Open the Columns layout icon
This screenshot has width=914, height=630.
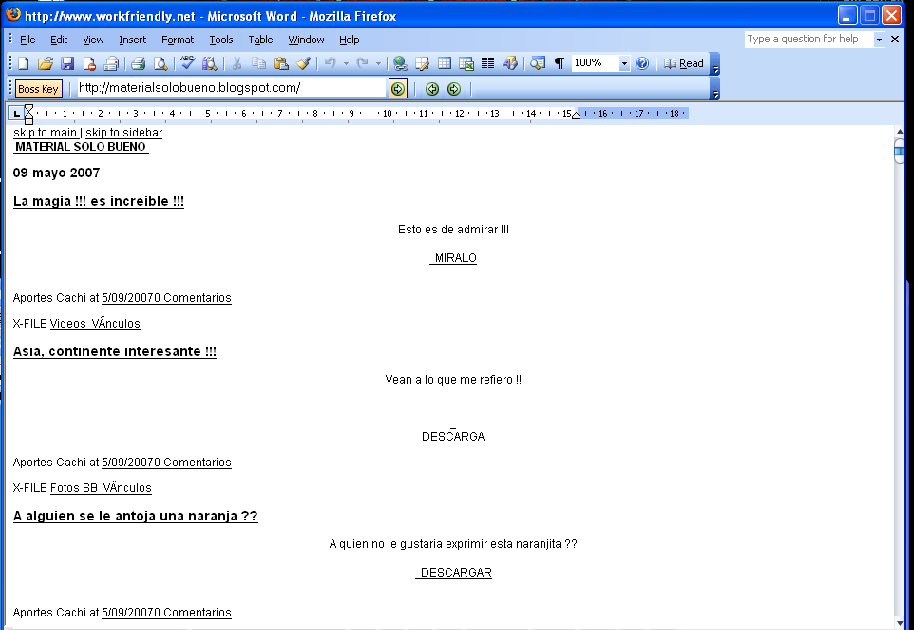pos(487,62)
